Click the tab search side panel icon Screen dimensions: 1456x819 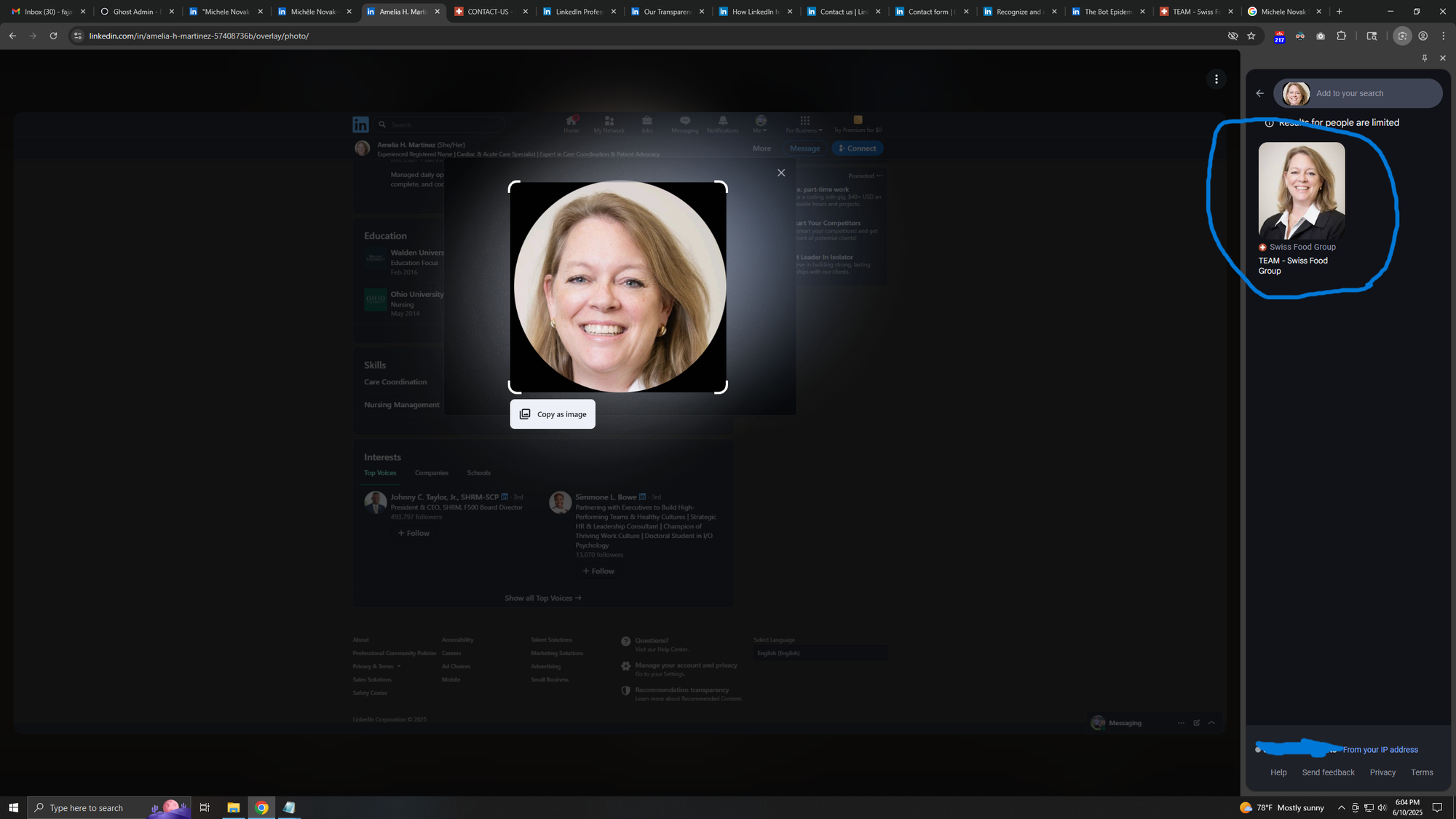coord(1372,36)
